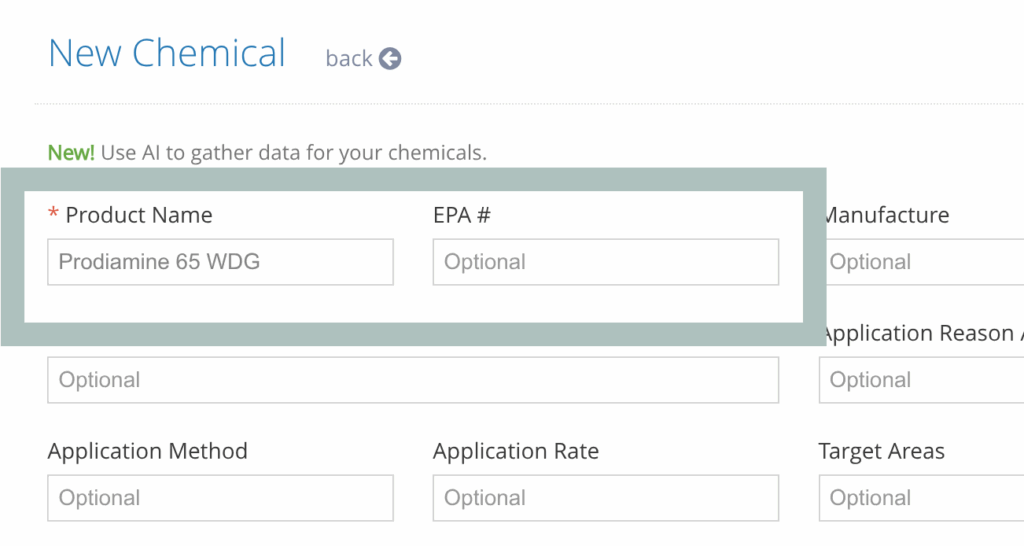This screenshot has width=1024, height=546.
Task: Focus the Product Name field containing Prodiamine 65 WDG
Action: coord(220,262)
